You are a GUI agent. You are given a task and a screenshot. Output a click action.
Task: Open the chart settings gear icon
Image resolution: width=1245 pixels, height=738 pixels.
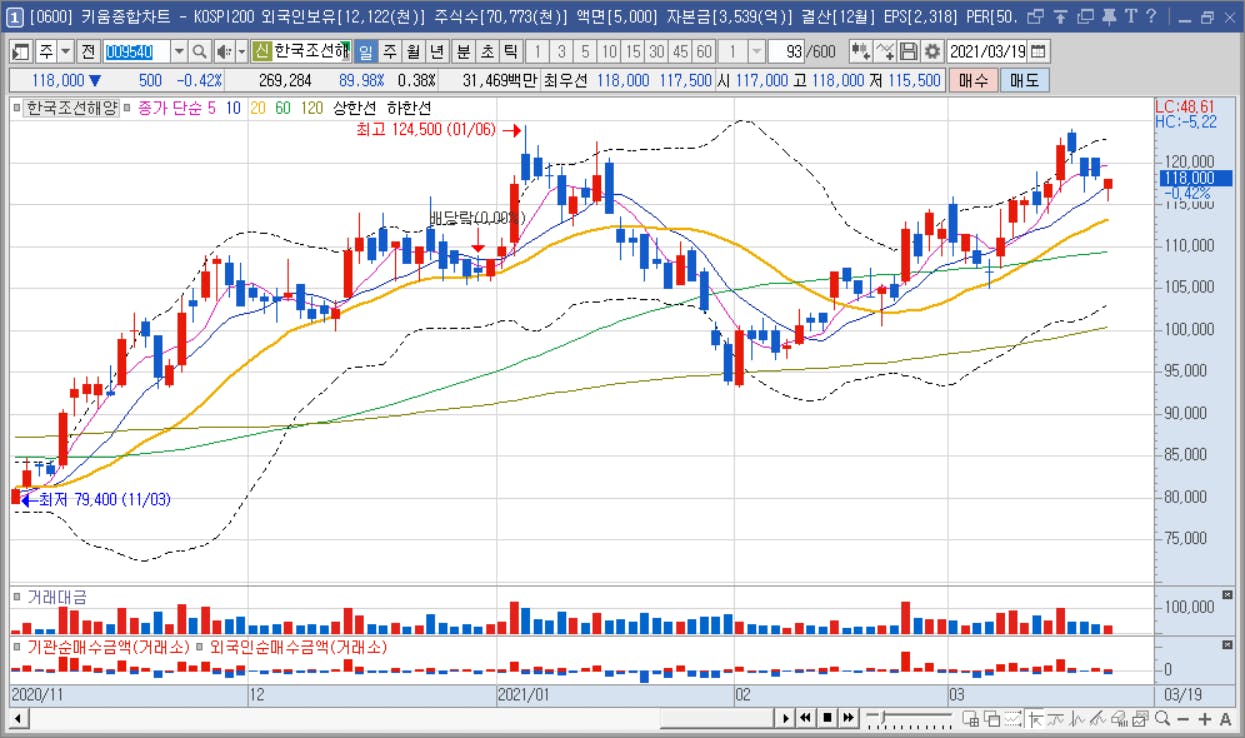point(932,52)
